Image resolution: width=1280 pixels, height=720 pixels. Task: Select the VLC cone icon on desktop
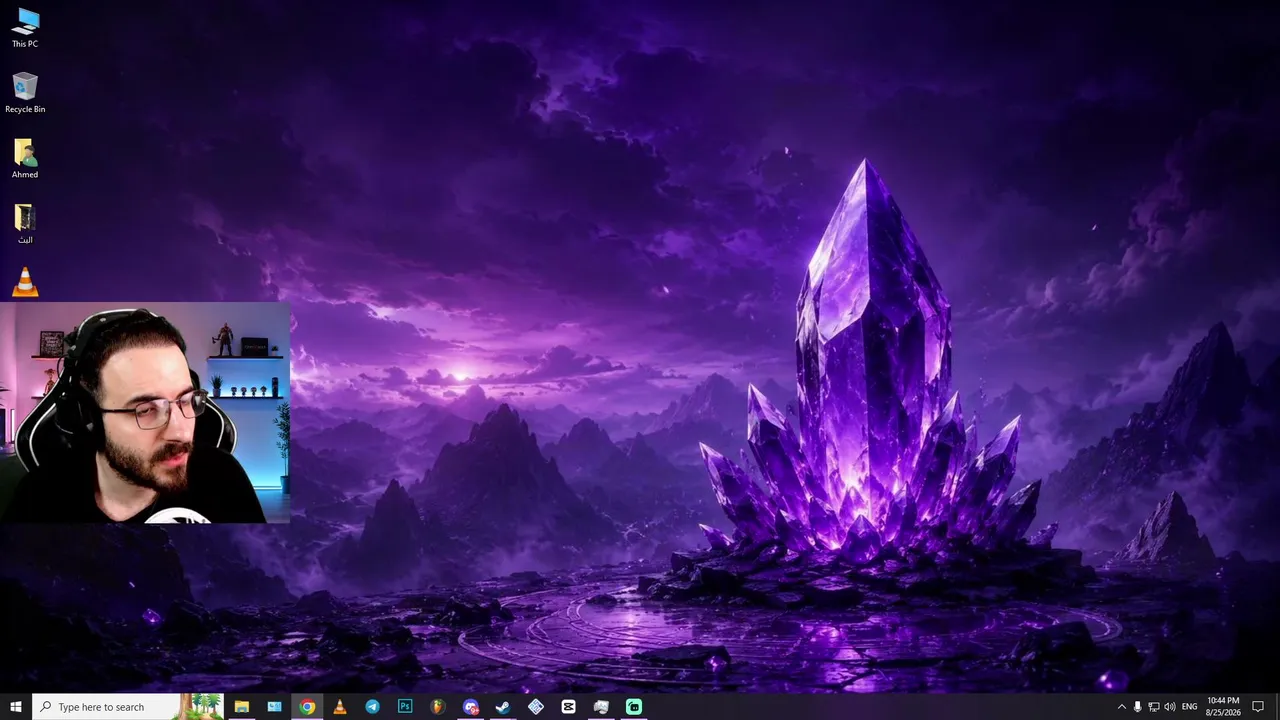click(x=25, y=282)
